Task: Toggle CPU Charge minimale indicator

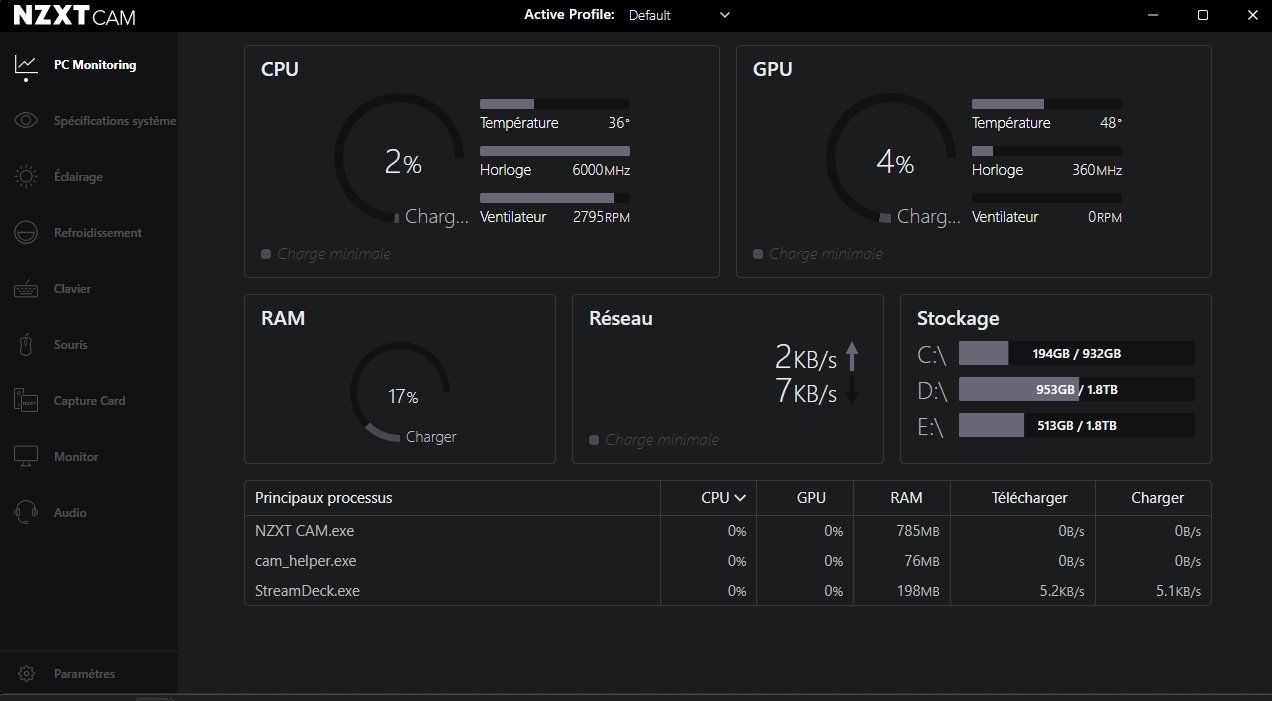Action: coord(266,254)
